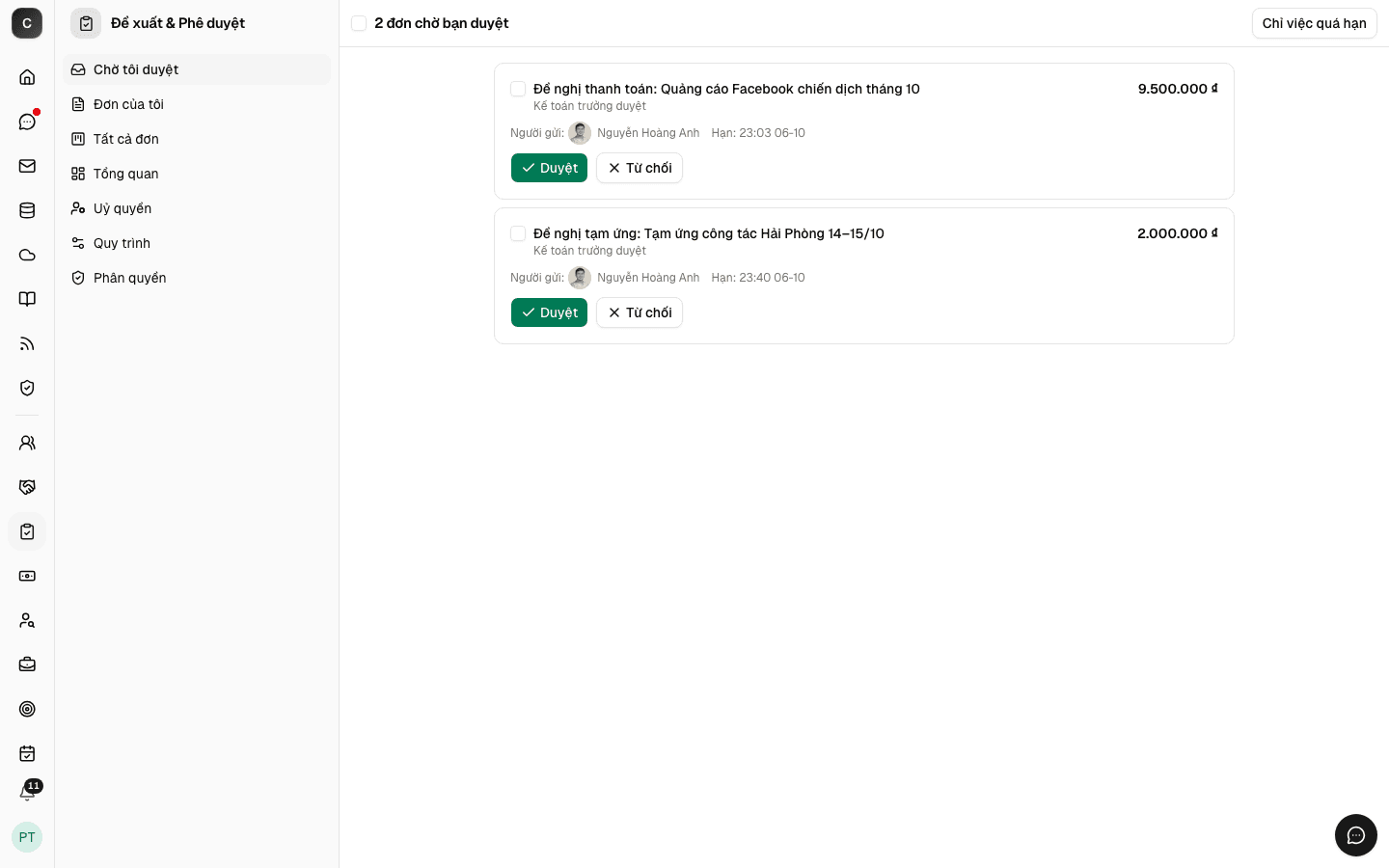This screenshot has height=868, width=1389.
Task: Click the workspace logo letter C
Action: (x=27, y=23)
